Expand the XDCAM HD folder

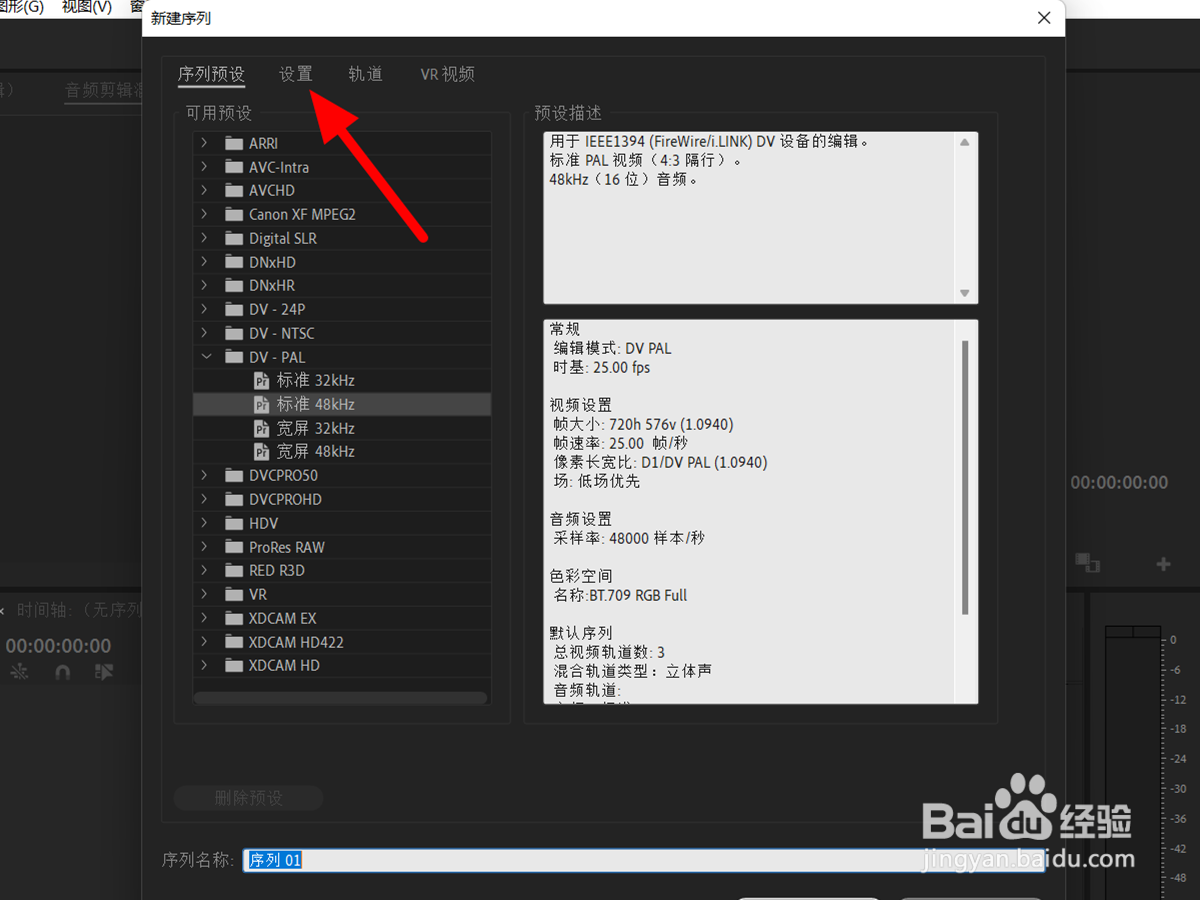[x=205, y=665]
